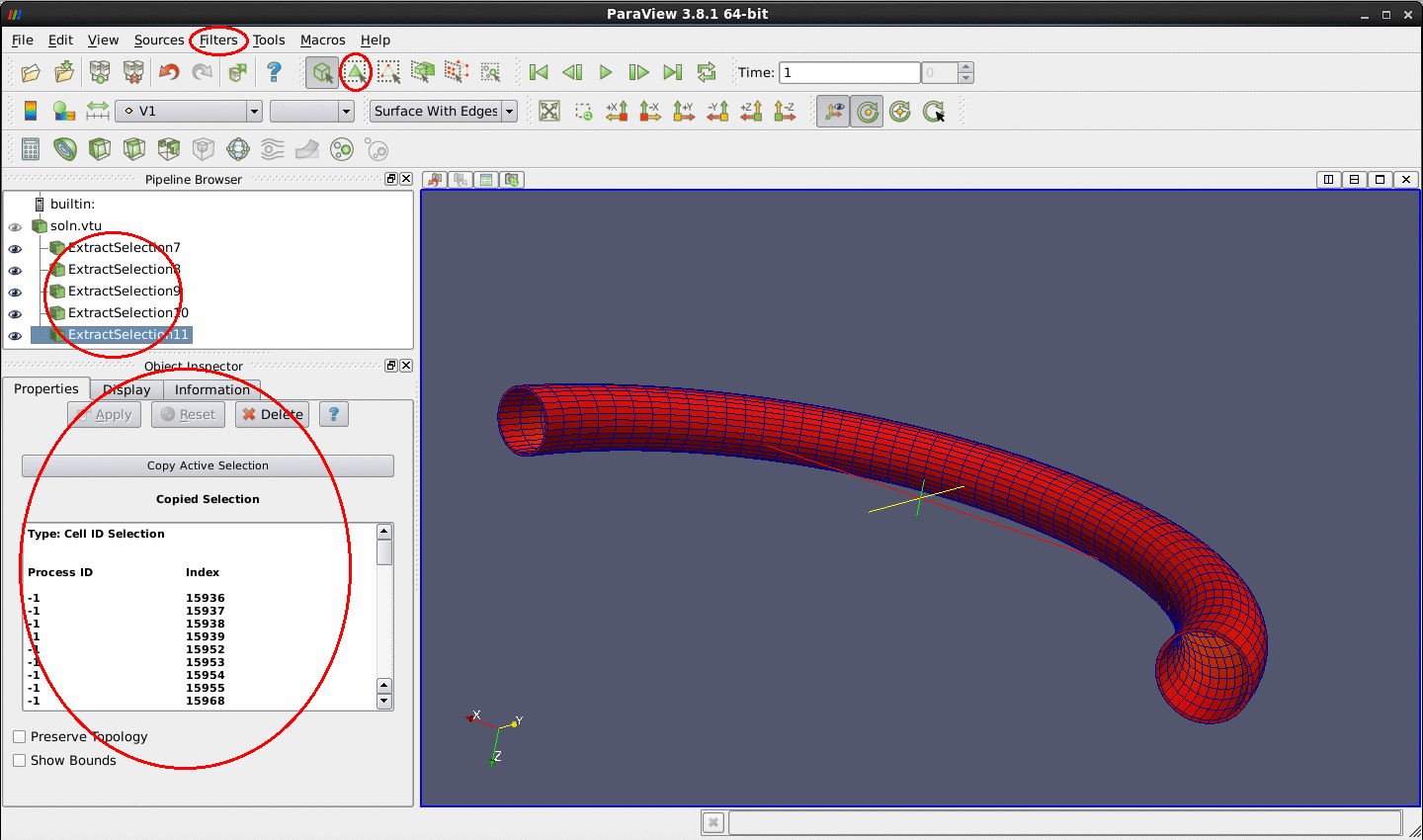Click the Toggle Color Legend icon
The image size is (1423, 840).
pos(31,111)
